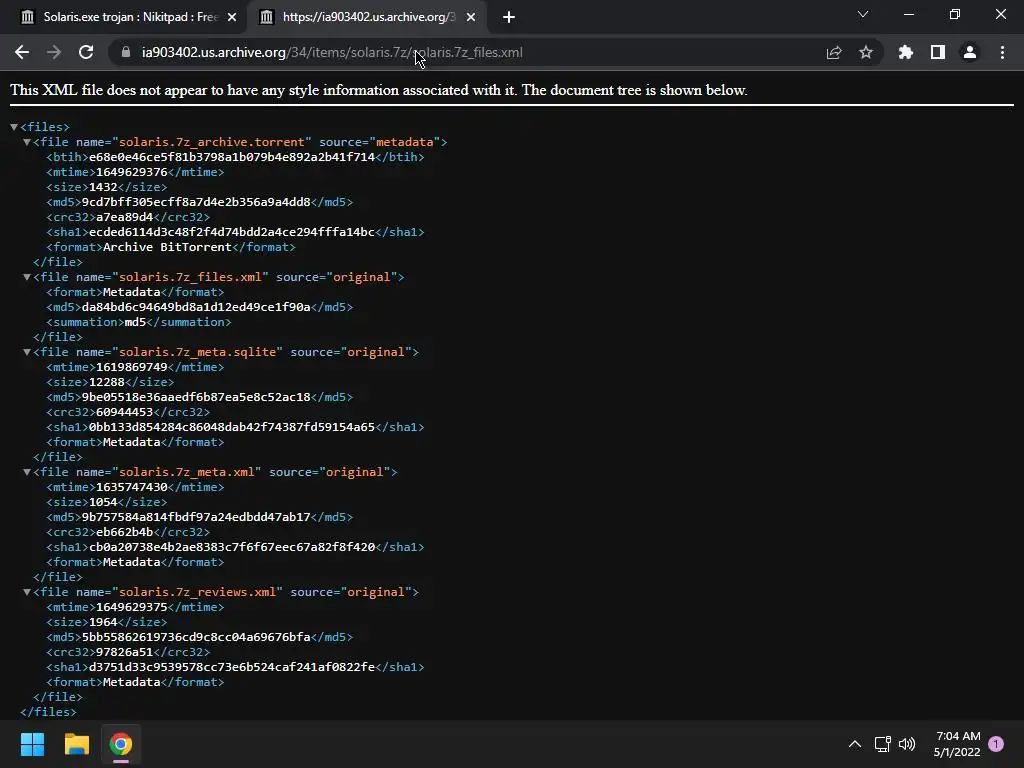Screen dimensions: 1024x768
Task: Bookmark this page with the star
Action: (x=866, y=52)
